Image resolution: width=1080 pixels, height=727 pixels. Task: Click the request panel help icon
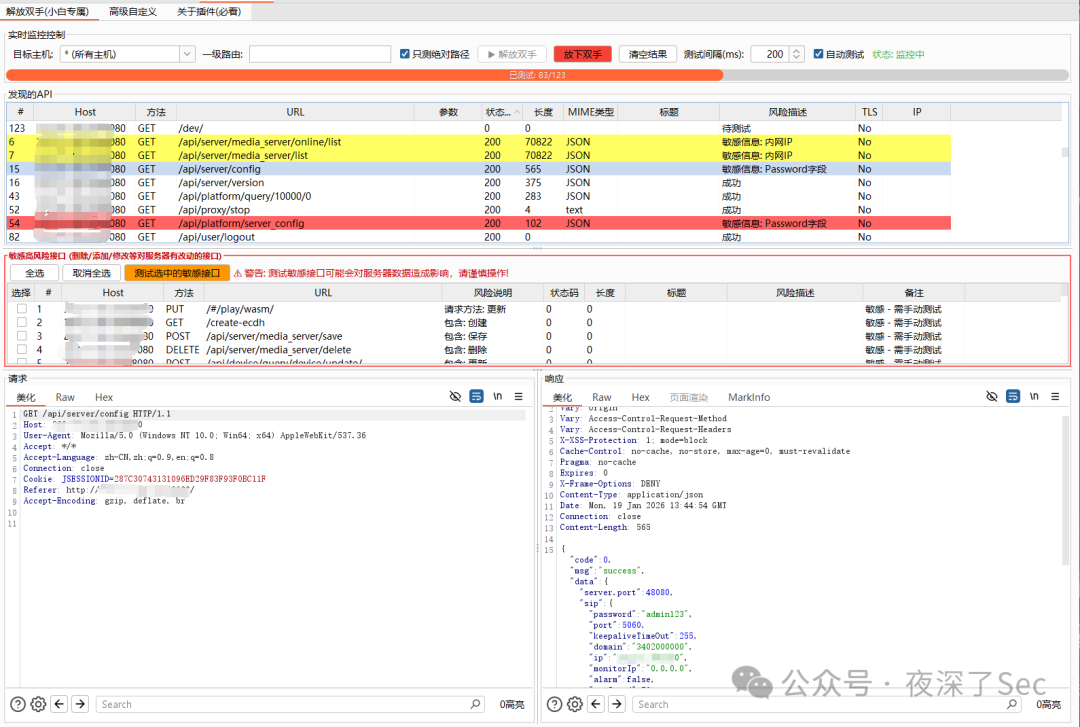pyautogui.click(x=18, y=704)
